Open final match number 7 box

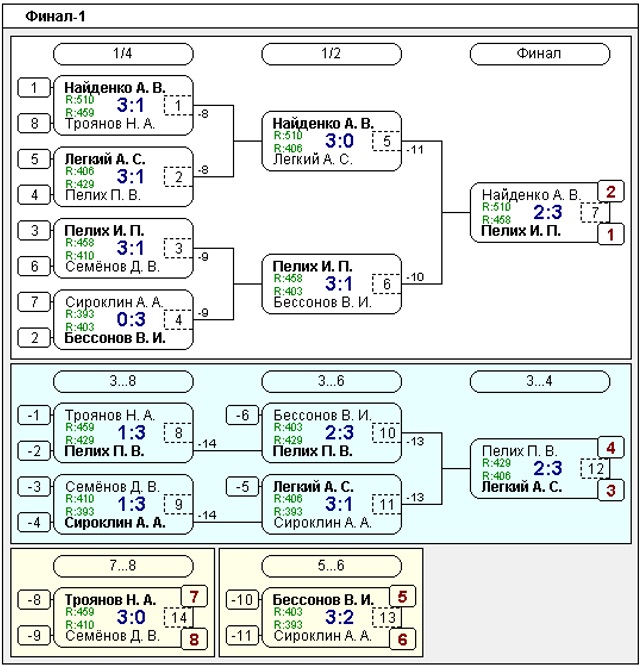coord(595,212)
